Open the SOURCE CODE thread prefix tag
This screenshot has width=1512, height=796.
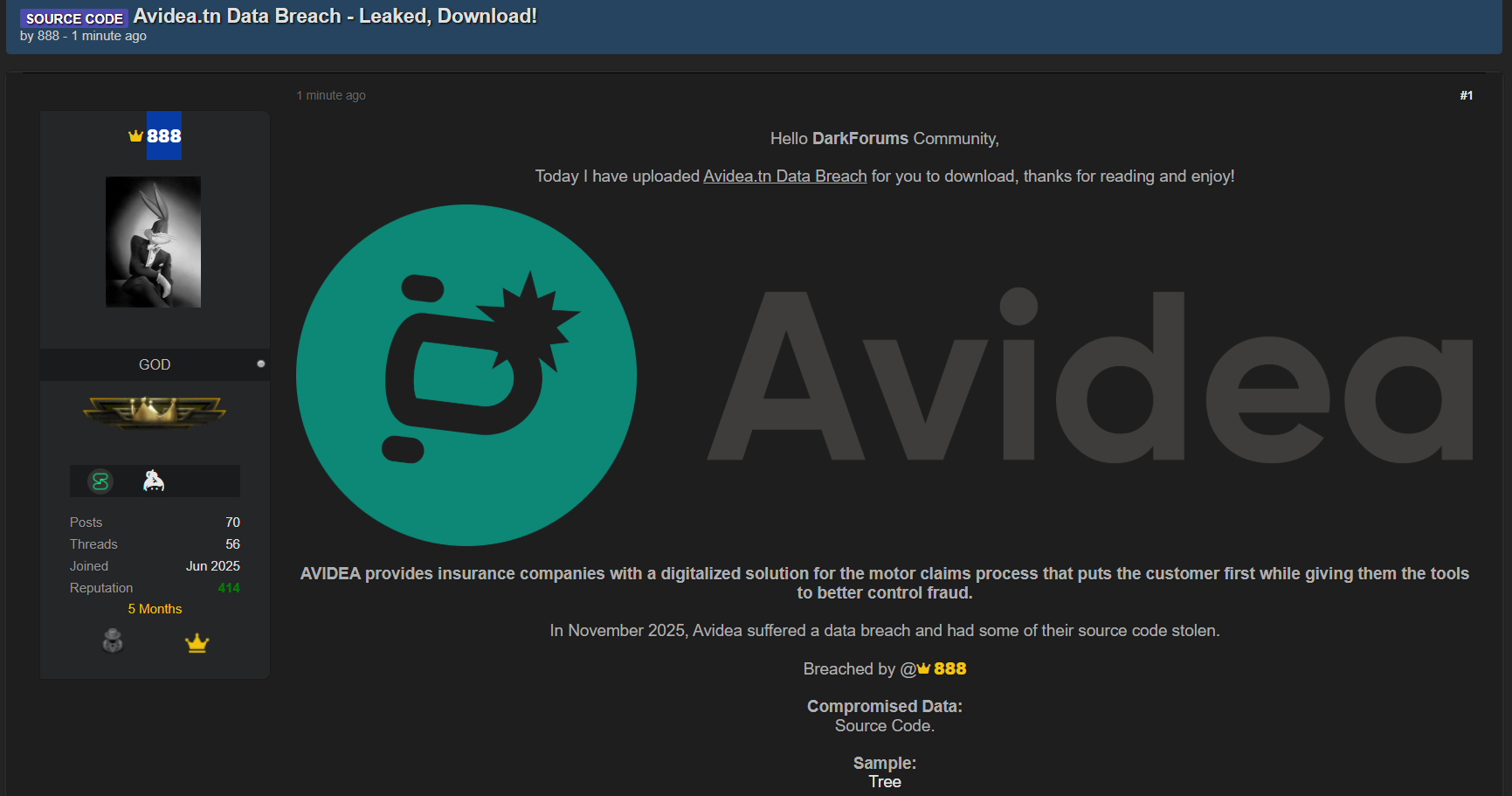click(74, 18)
